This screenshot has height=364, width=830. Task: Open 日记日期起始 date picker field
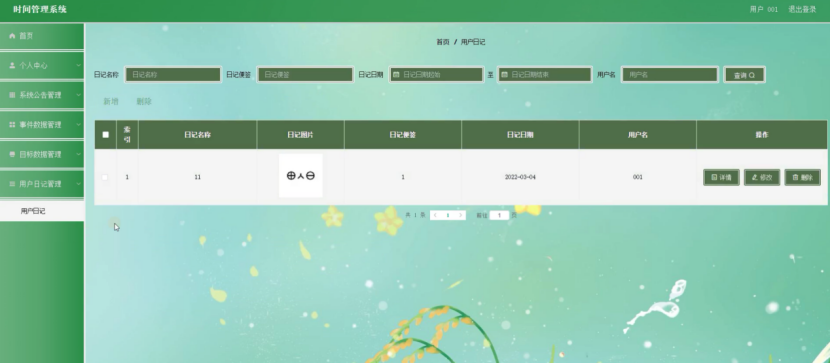(x=436, y=75)
